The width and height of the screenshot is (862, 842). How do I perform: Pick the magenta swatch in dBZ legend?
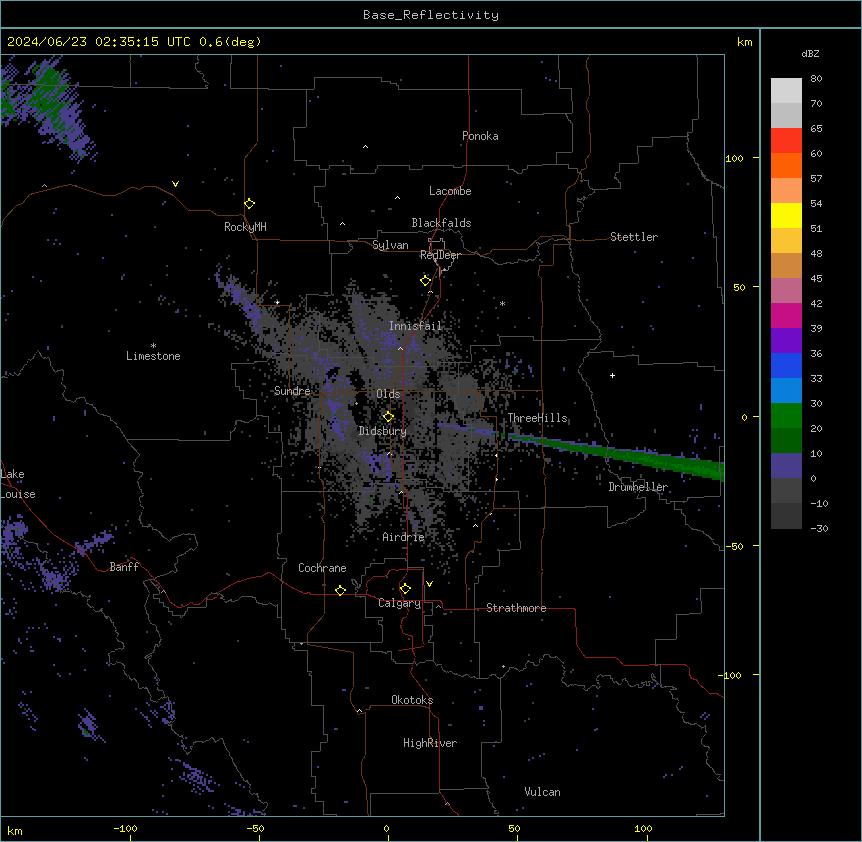pos(786,315)
